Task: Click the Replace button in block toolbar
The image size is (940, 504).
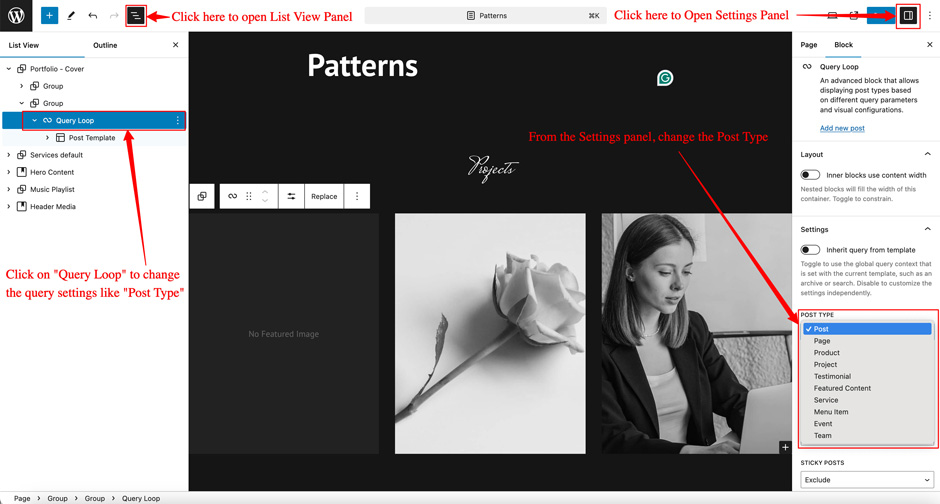Action: tap(324, 196)
